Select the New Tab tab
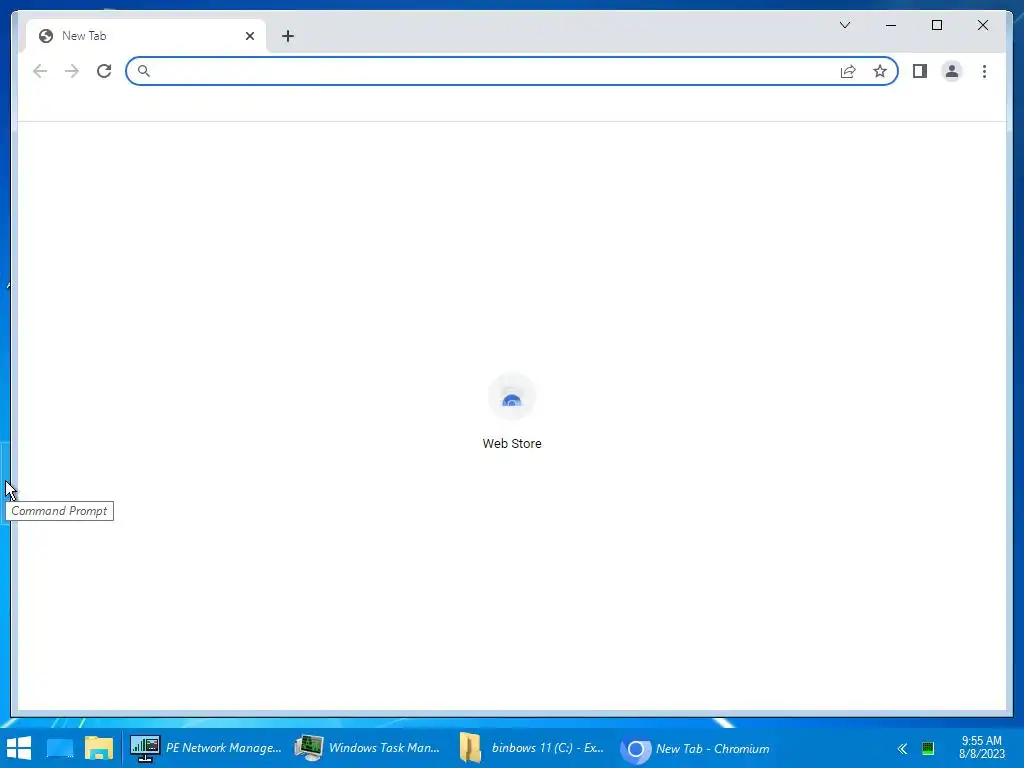 pos(145,36)
